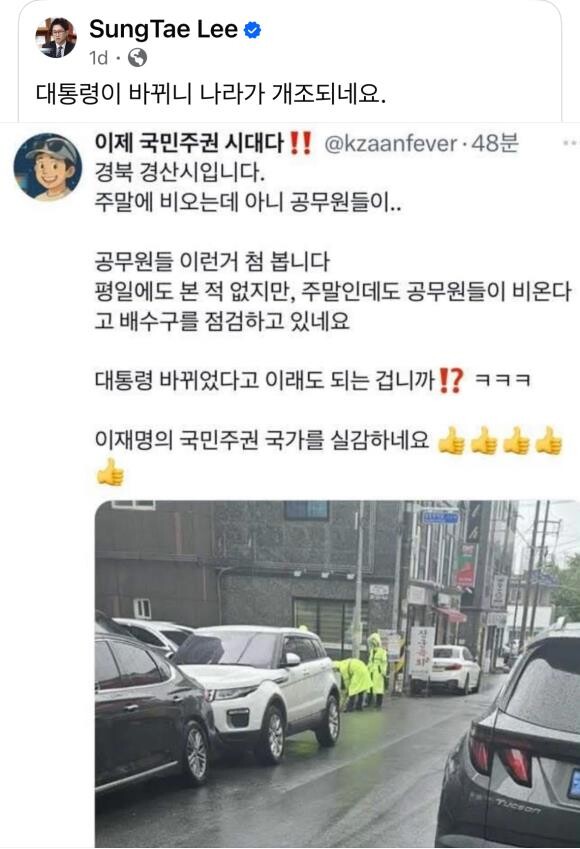Image resolution: width=580 pixels, height=849 pixels.
Task: Click the line about 배수구를 점검하고 있네요
Action: point(222,321)
